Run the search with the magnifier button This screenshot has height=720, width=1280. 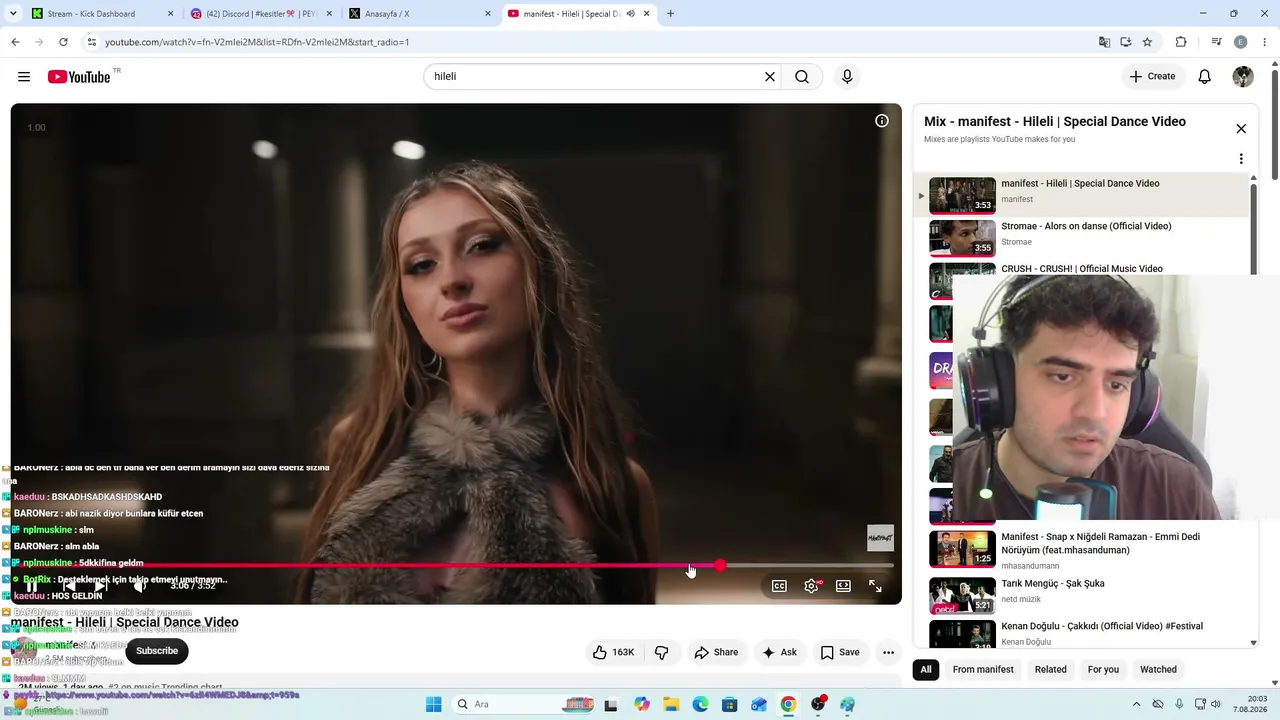click(x=802, y=77)
